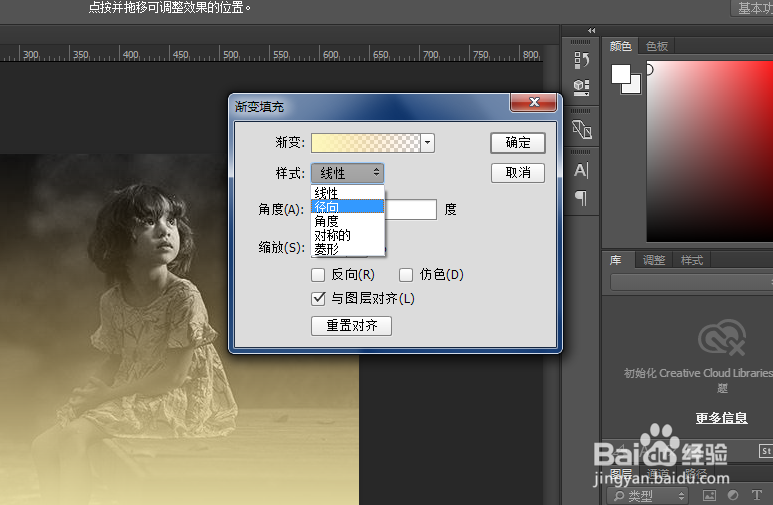773x505 pixels.
Task: Click the background color swatch
Action: tap(633, 86)
